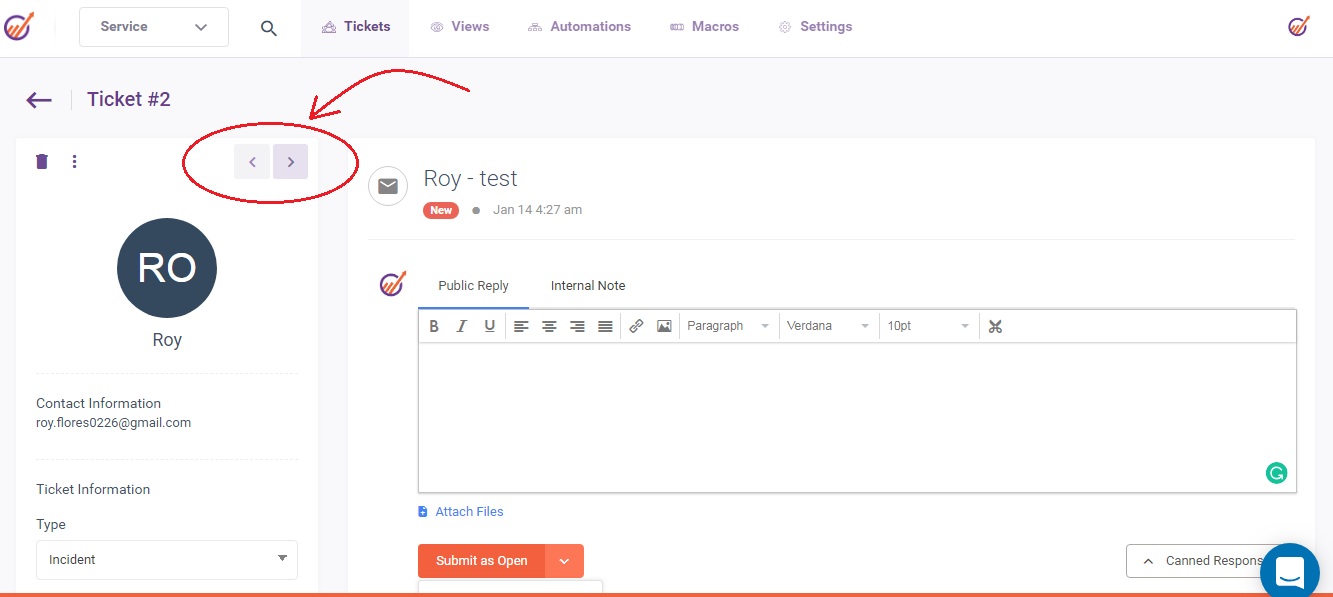Open the Verdana font family dropdown
The height and width of the screenshot is (597, 1333).
[x=827, y=326]
